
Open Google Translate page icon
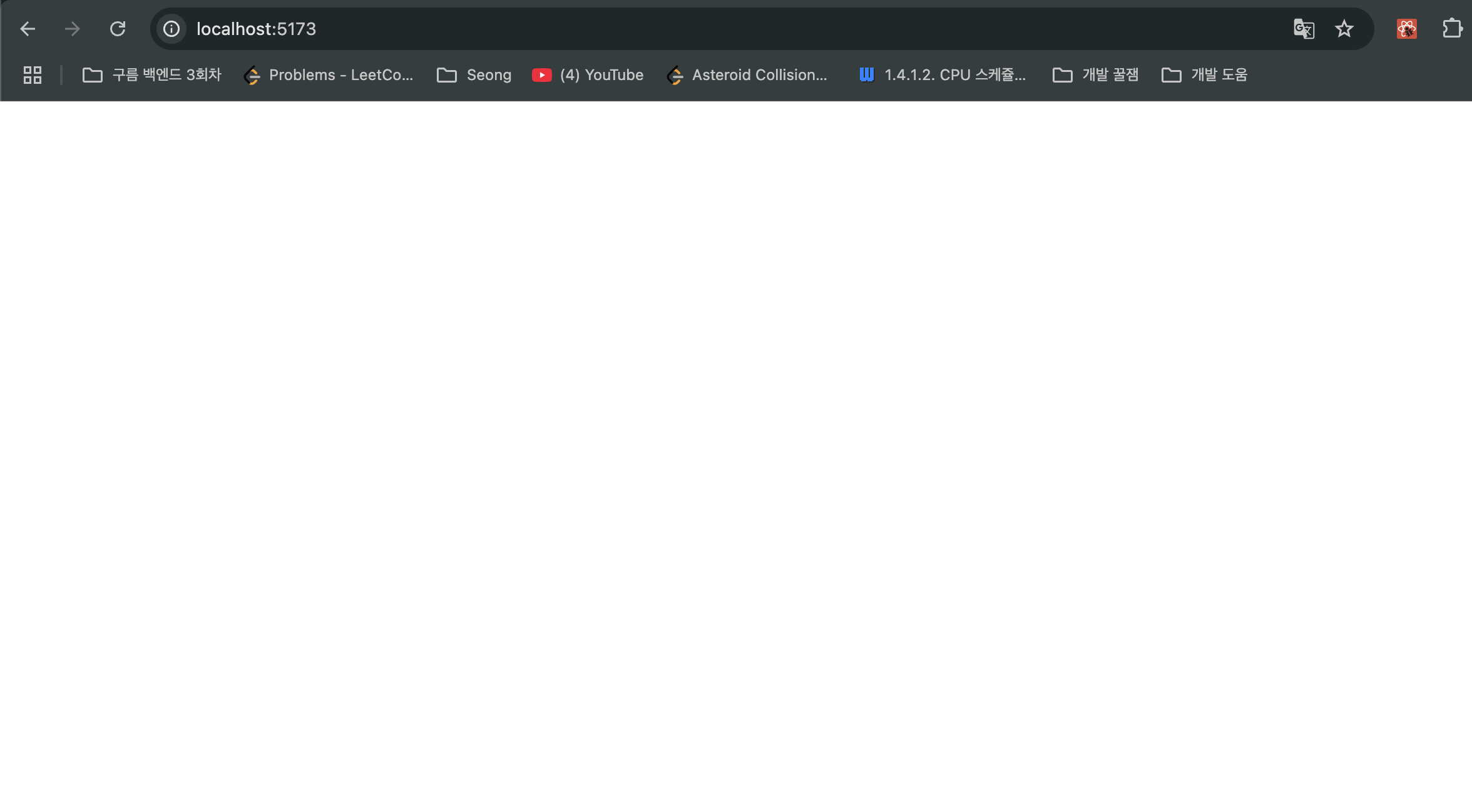tap(1304, 29)
